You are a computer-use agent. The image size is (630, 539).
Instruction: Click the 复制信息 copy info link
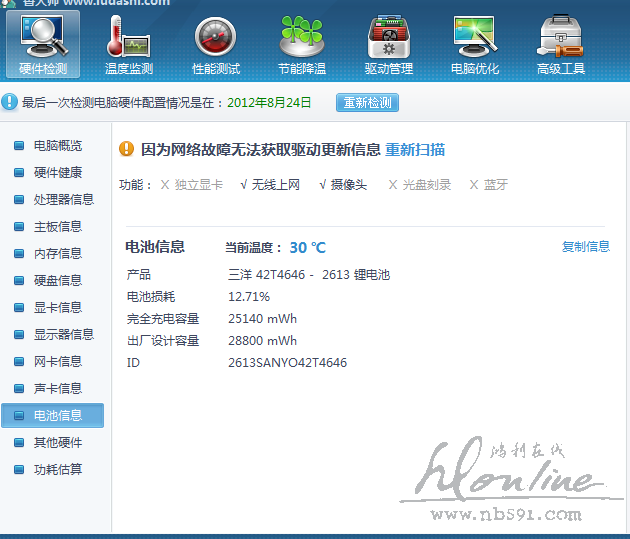(x=585, y=246)
